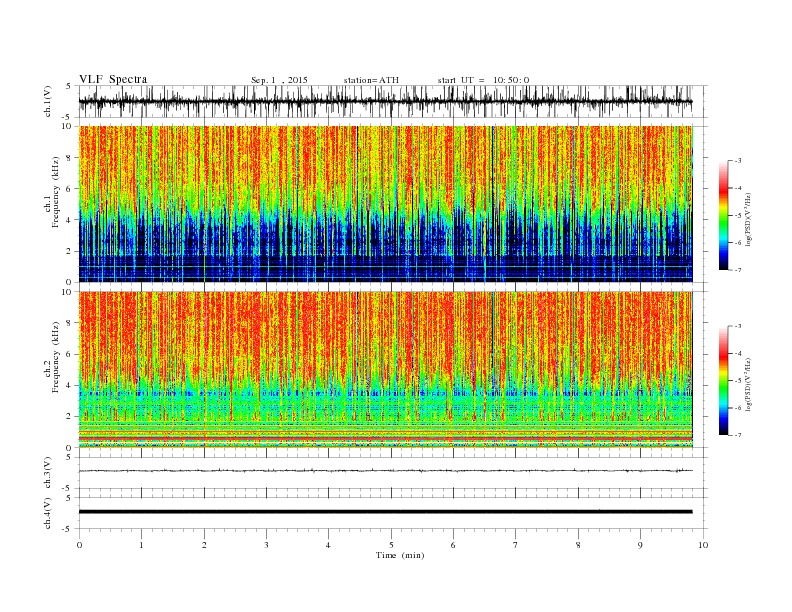Viewport: 792px width, 612px height.
Task: Click the "2" minute tick on Time axis
Action: point(204,545)
